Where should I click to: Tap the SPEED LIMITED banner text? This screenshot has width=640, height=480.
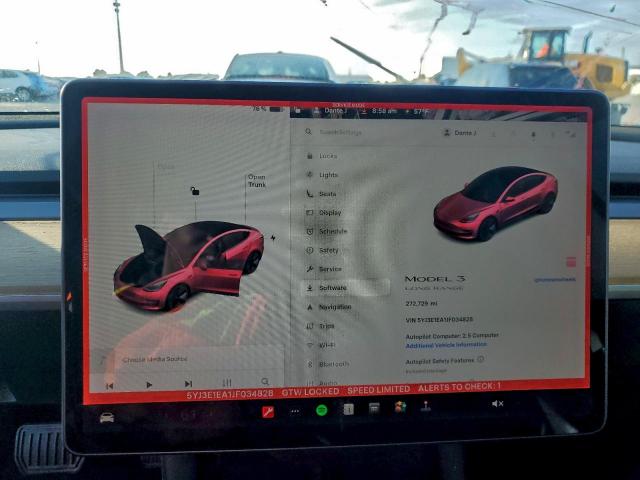(x=378, y=389)
